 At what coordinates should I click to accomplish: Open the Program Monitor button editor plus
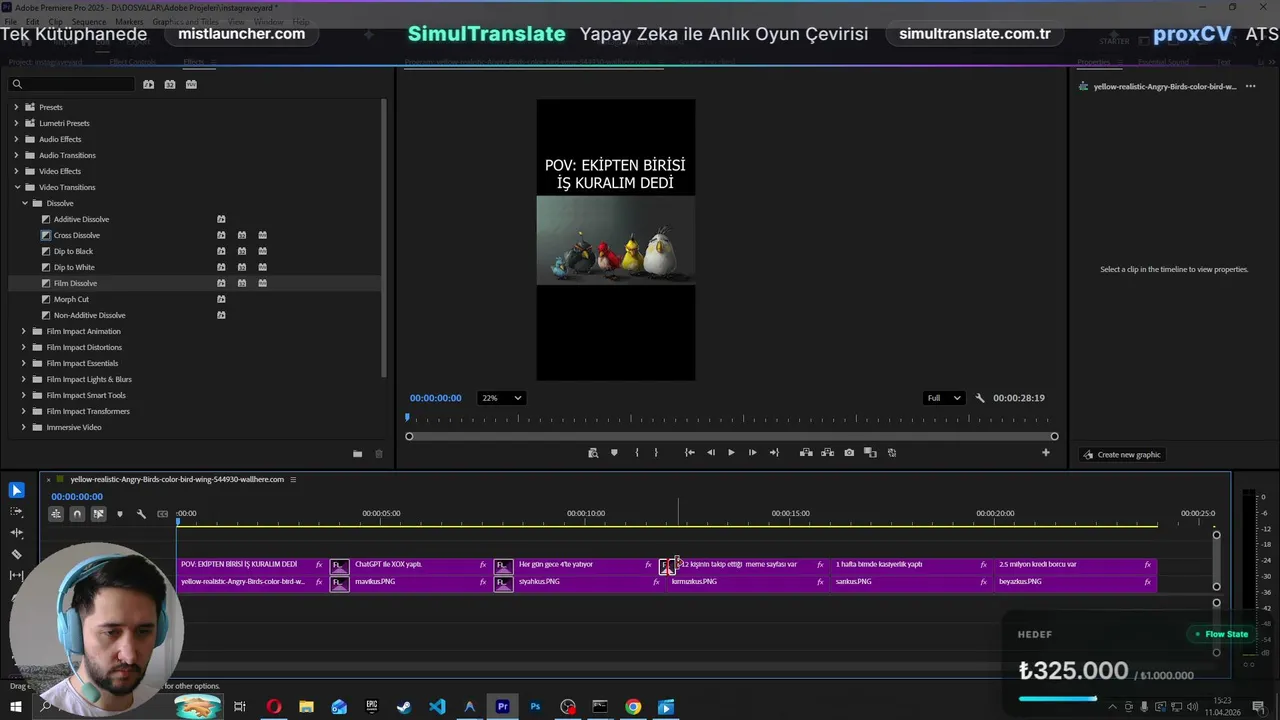(1046, 453)
